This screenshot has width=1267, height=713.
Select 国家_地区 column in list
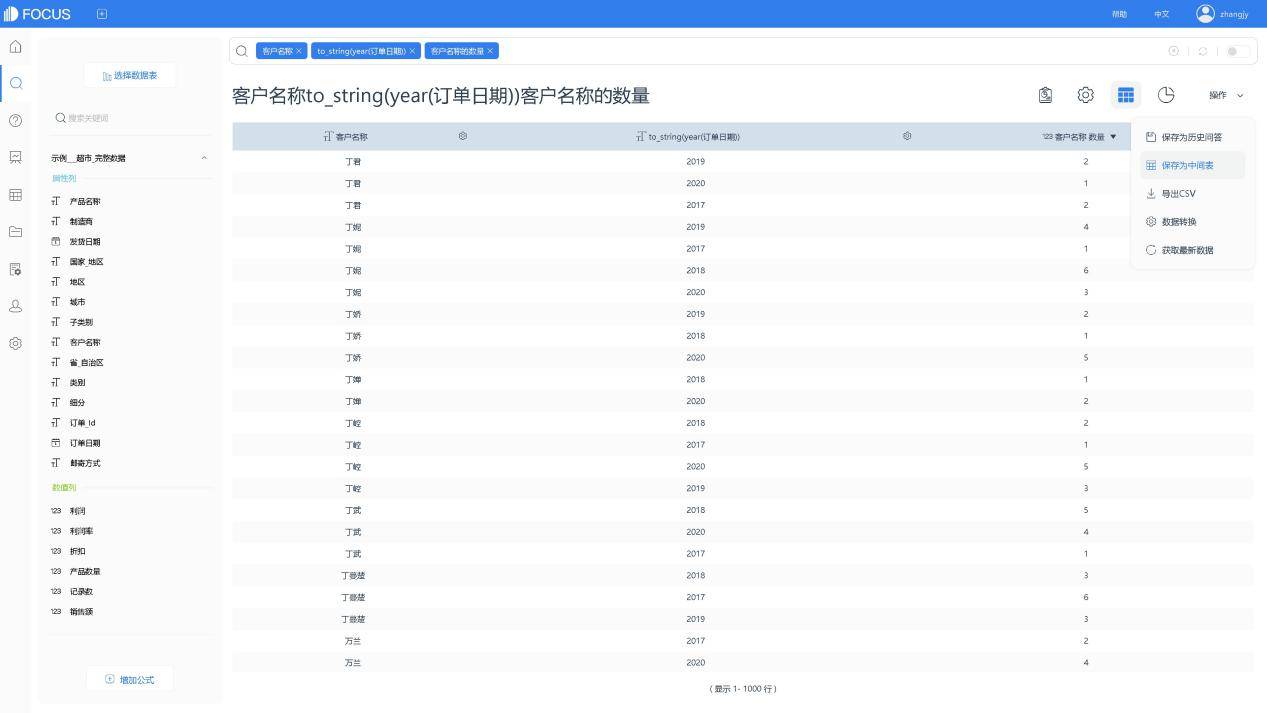click(x=87, y=262)
